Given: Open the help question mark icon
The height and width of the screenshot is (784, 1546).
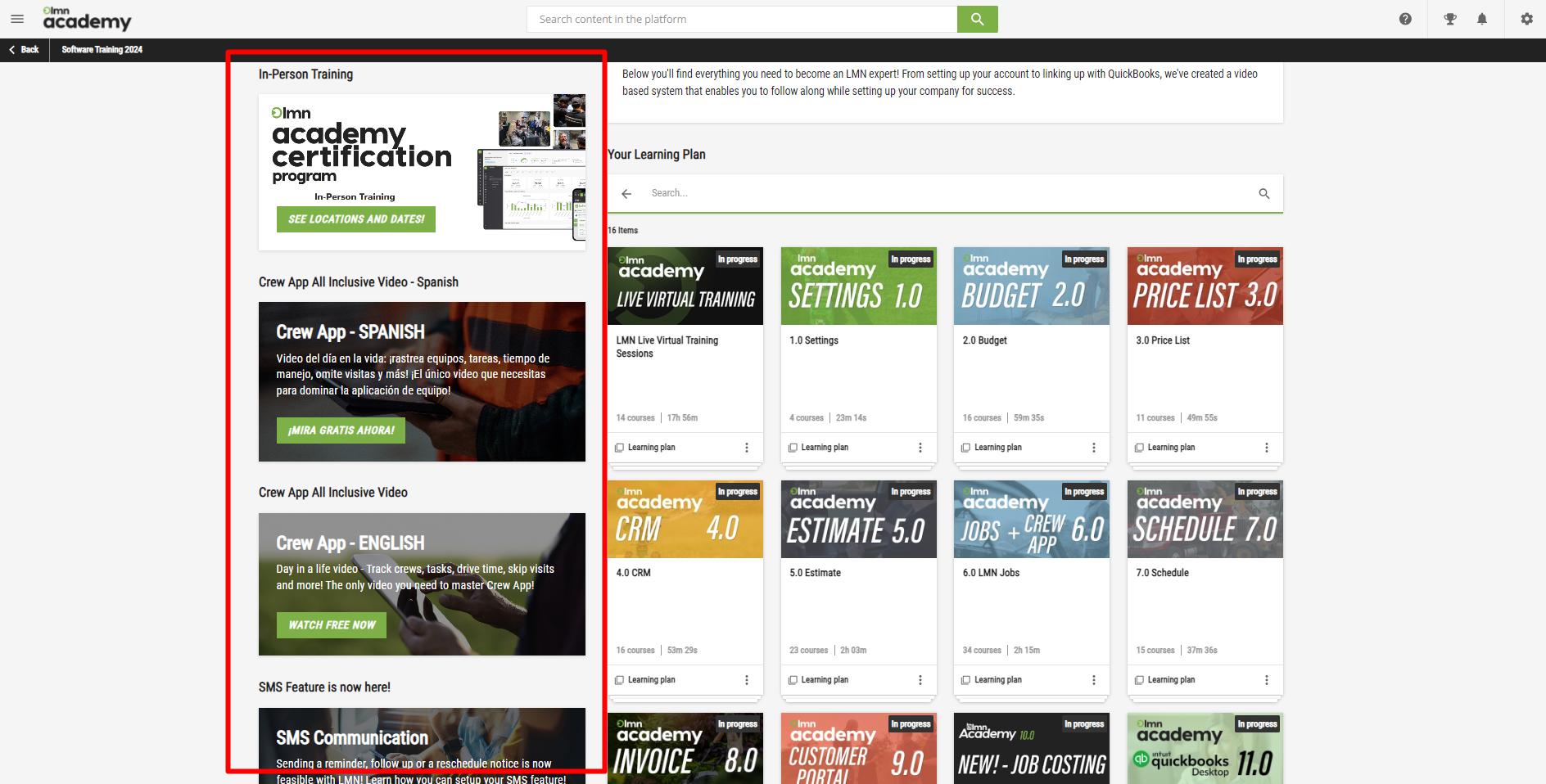Looking at the screenshot, I should (1405, 19).
